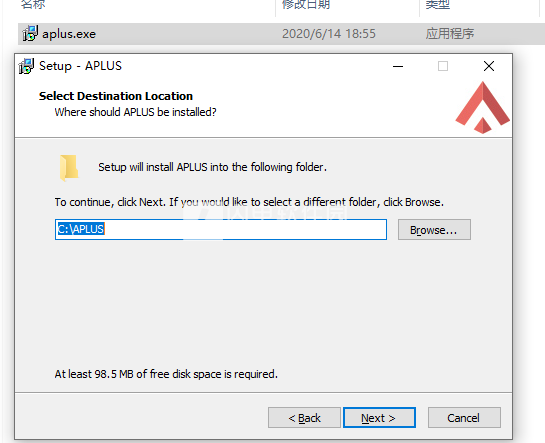
Task: Click the red APLUS logo
Action: point(482,107)
